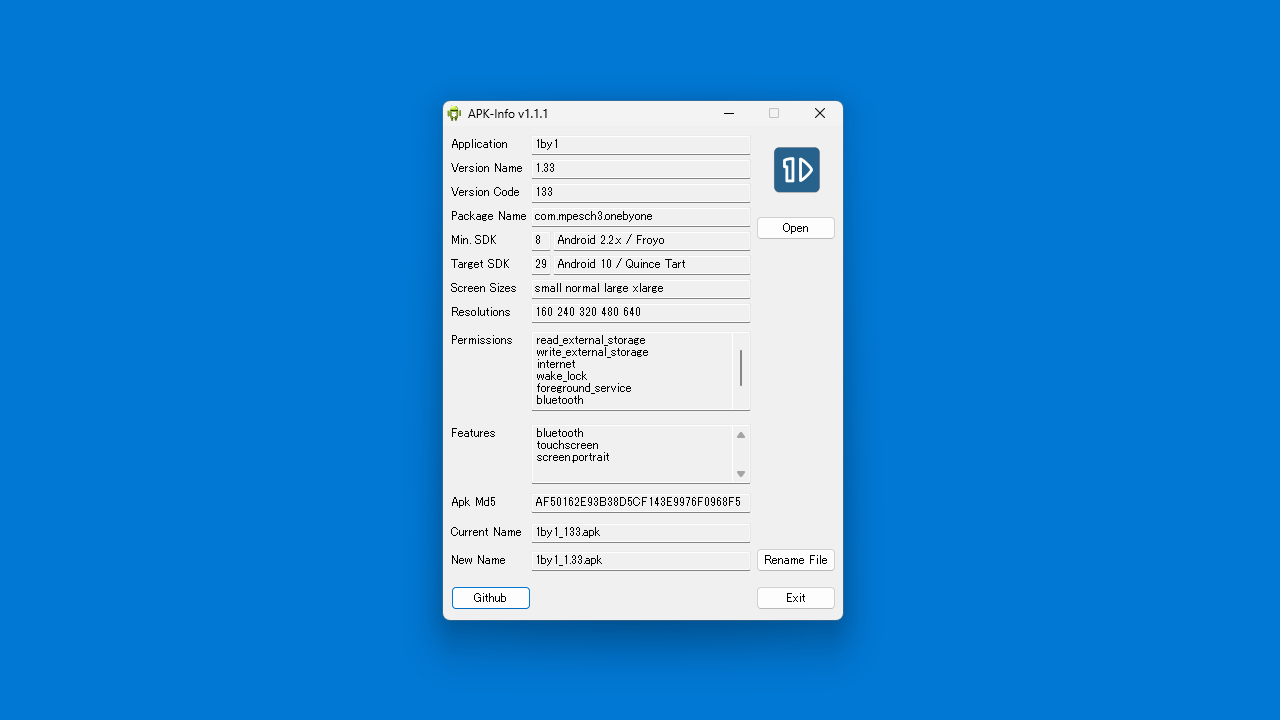Select wake_lock permission line
The width and height of the screenshot is (1280, 720).
click(x=562, y=376)
